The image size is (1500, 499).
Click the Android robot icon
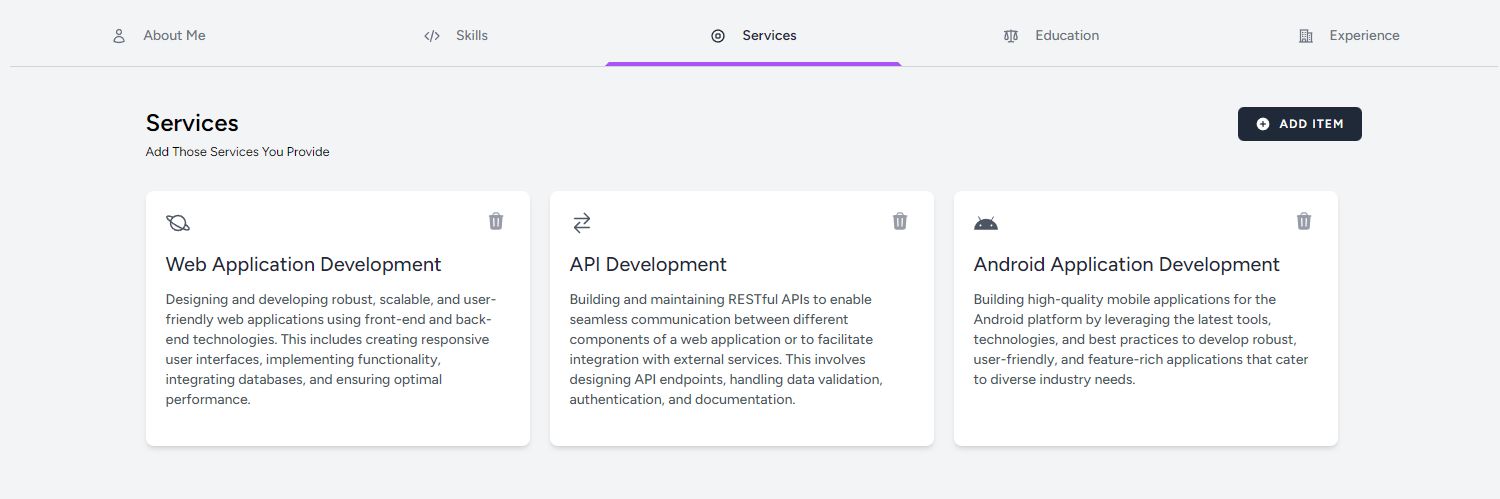pos(986,223)
